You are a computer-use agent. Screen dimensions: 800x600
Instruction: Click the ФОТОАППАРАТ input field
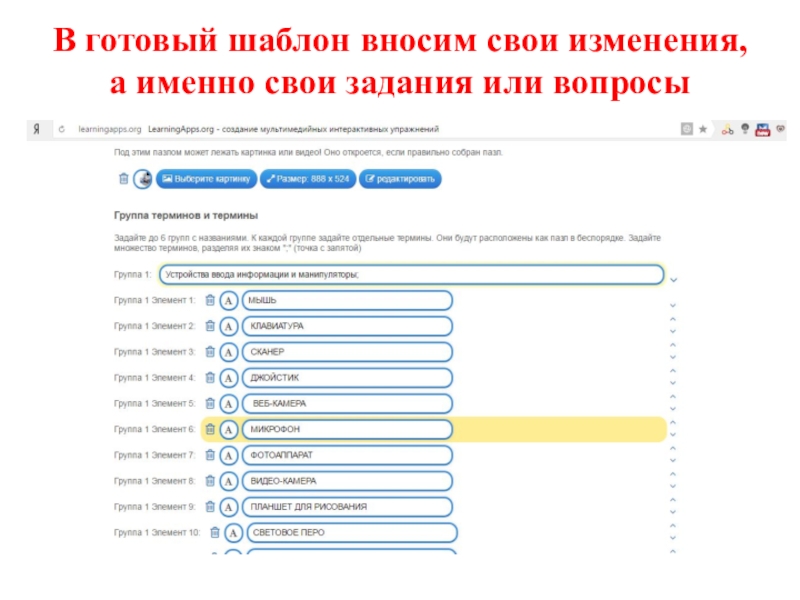pos(347,455)
